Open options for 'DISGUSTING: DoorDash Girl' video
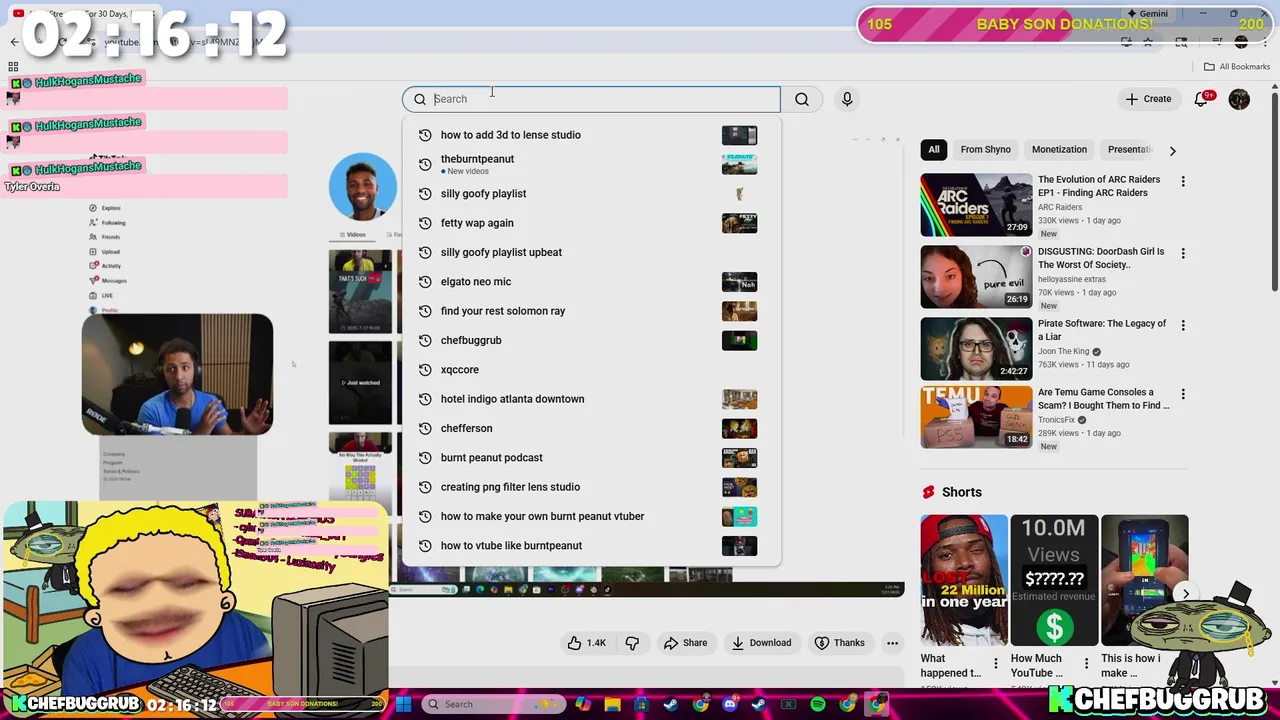Image resolution: width=1280 pixels, height=720 pixels. (x=1183, y=254)
